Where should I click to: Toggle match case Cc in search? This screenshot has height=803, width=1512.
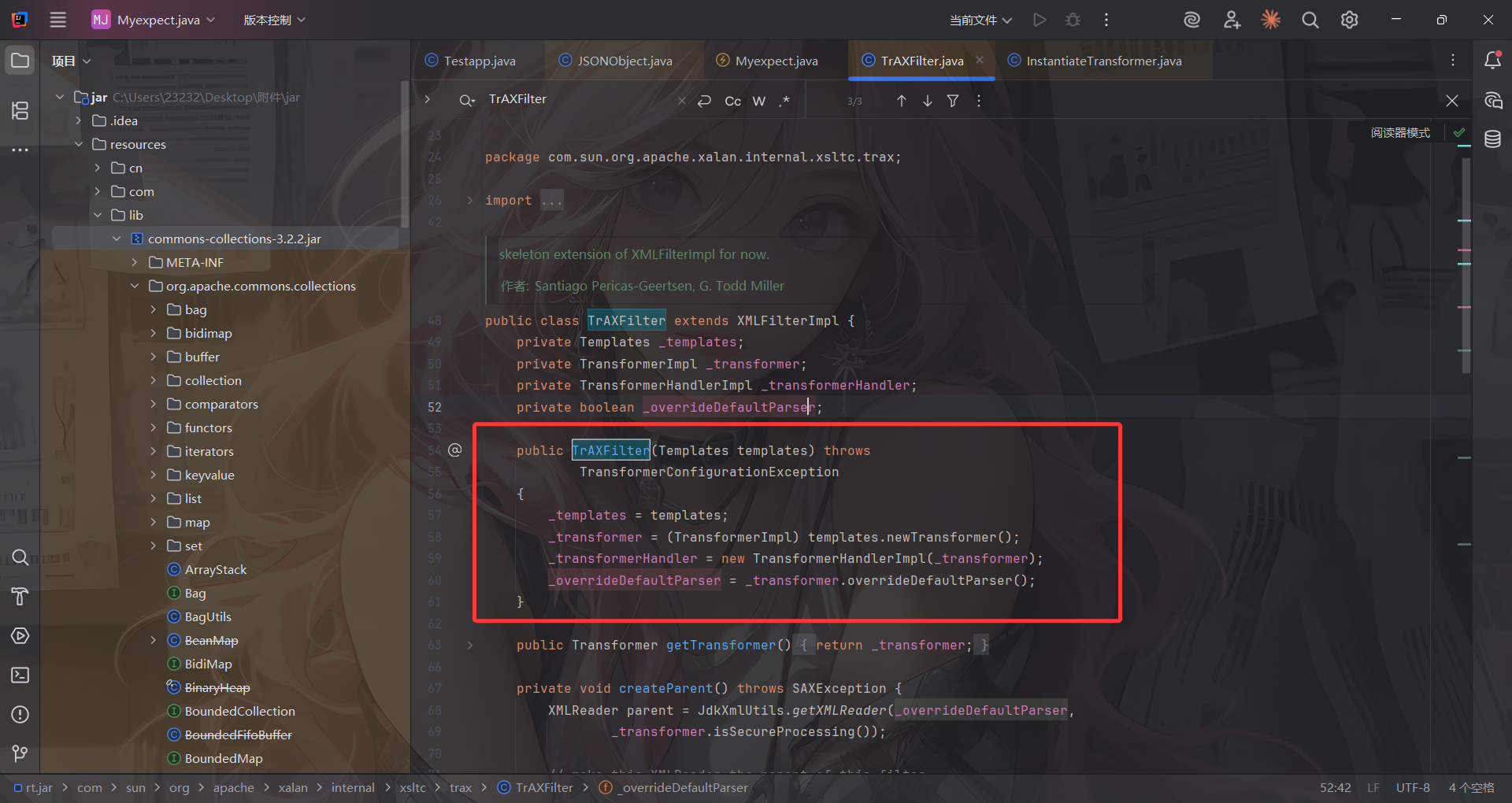tap(732, 101)
